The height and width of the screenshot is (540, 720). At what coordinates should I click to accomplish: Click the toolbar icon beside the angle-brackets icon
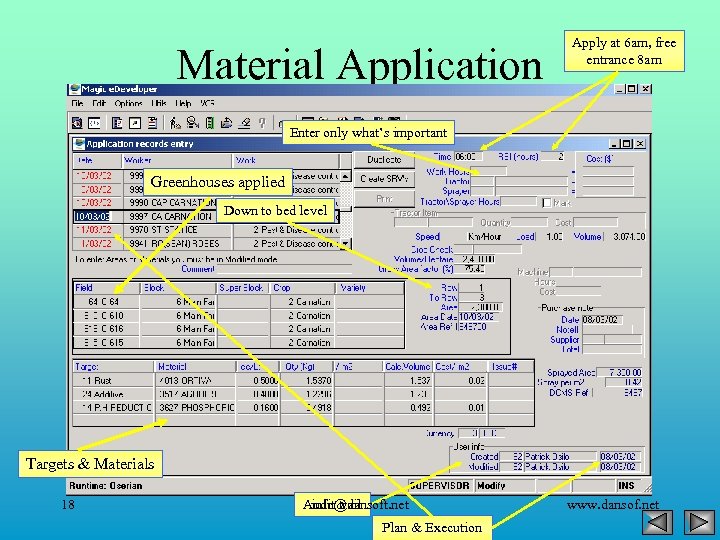click(117, 123)
